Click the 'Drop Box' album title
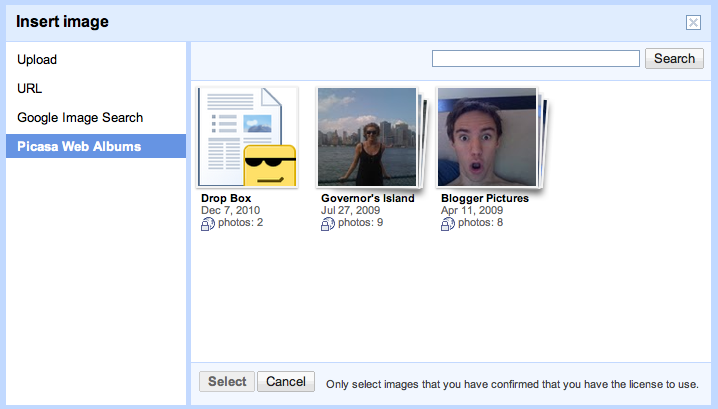 (x=226, y=198)
